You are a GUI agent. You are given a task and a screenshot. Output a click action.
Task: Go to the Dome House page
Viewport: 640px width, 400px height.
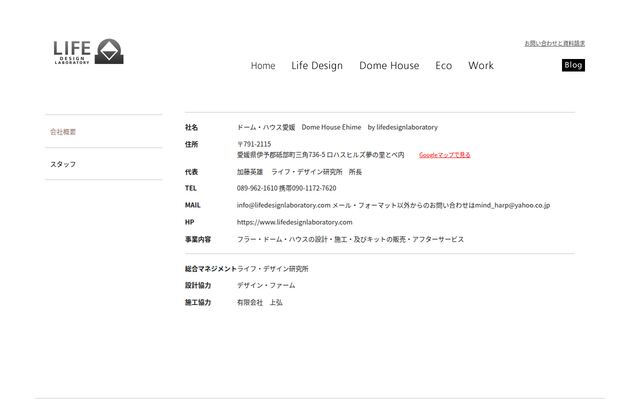[389, 66]
